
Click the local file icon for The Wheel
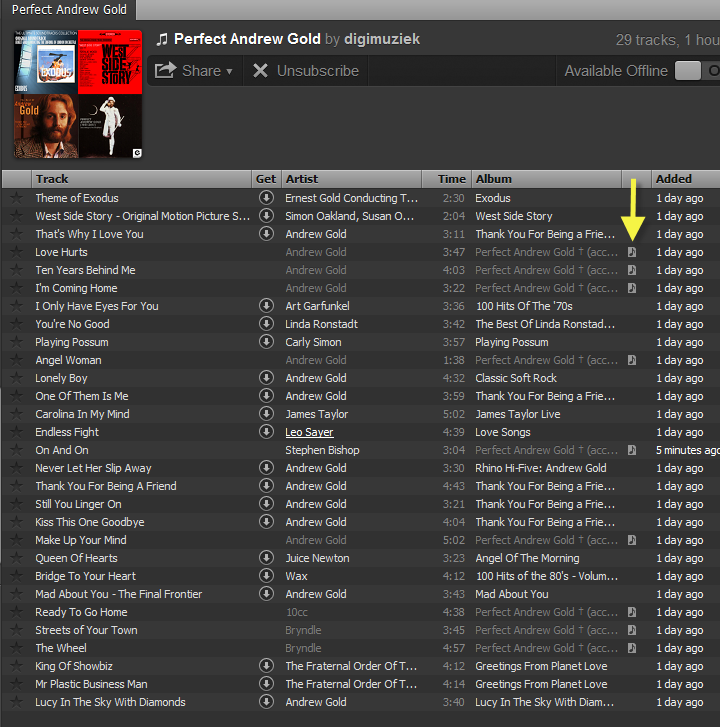click(x=632, y=648)
